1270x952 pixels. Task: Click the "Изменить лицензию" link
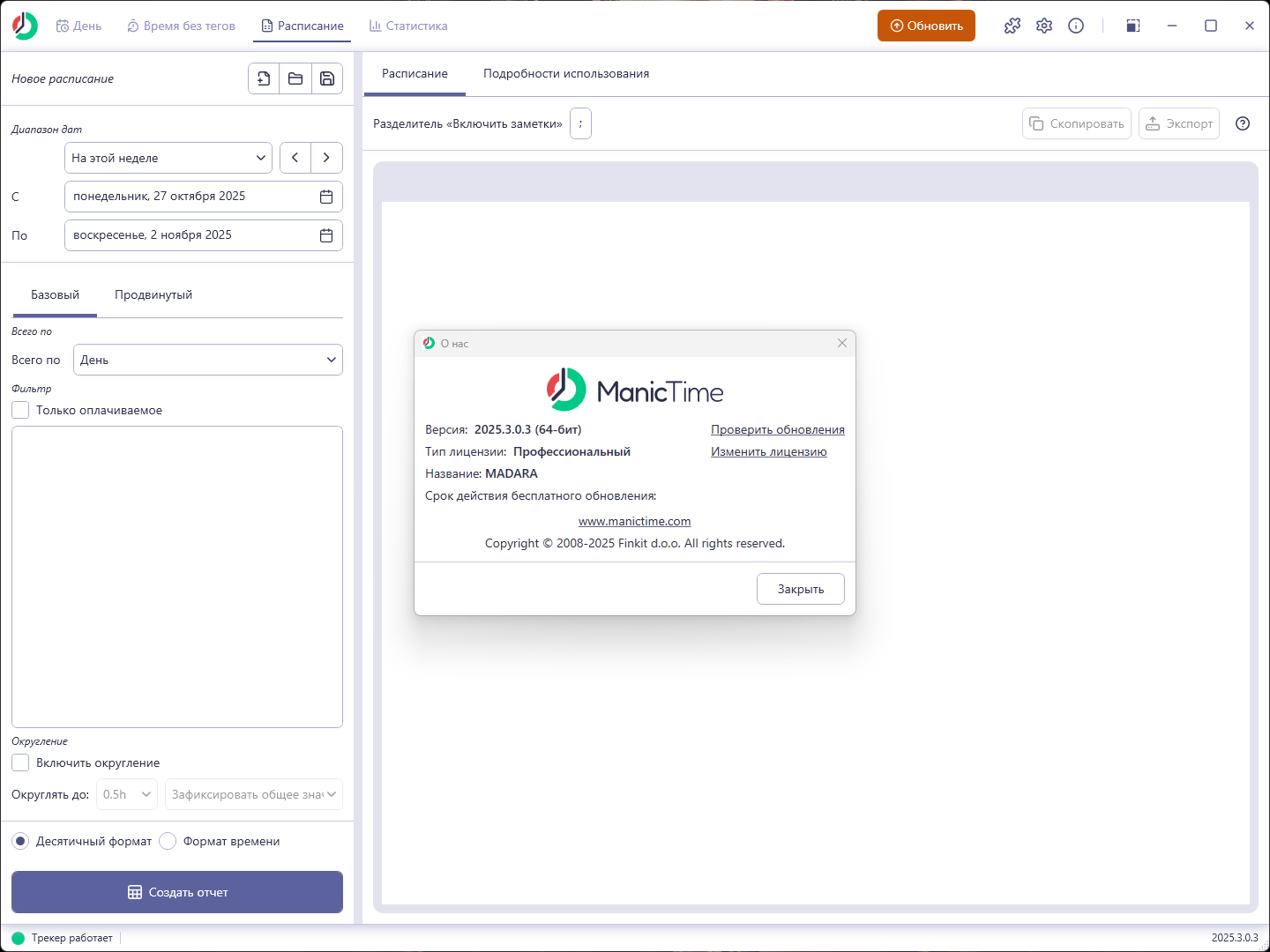[769, 452]
